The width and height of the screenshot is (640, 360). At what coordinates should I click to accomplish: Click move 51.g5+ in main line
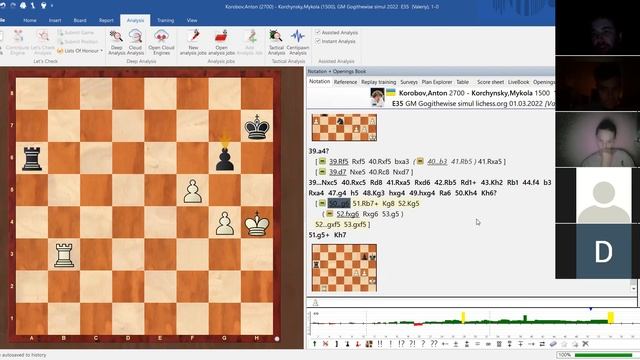coord(319,235)
